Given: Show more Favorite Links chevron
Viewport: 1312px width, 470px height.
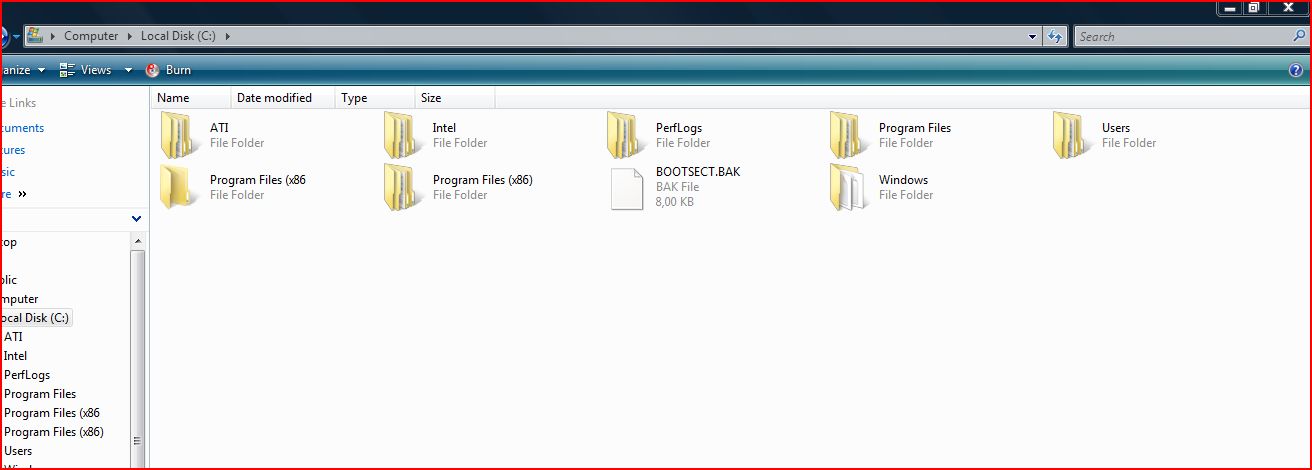Looking at the screenshot, I should click(22, 194).
